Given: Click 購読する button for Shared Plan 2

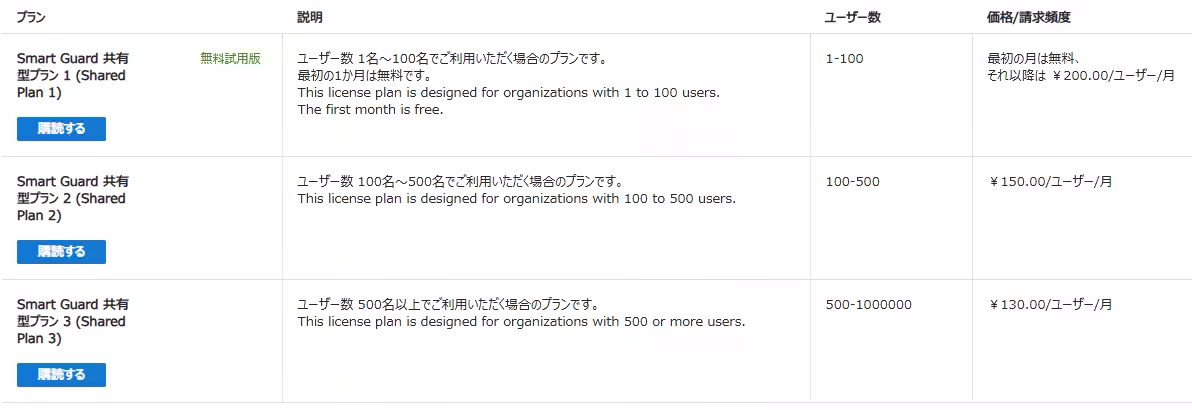Looking at the screenshot, I should point(61,252).
